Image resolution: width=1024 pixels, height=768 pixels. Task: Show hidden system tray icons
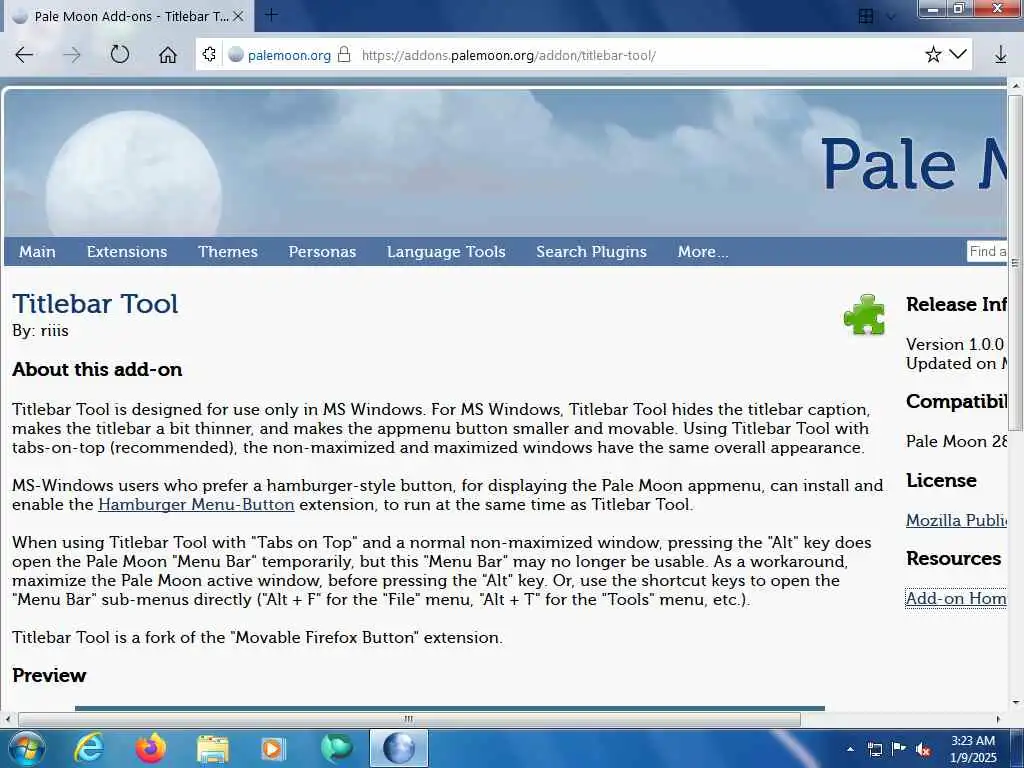(850, 749)
